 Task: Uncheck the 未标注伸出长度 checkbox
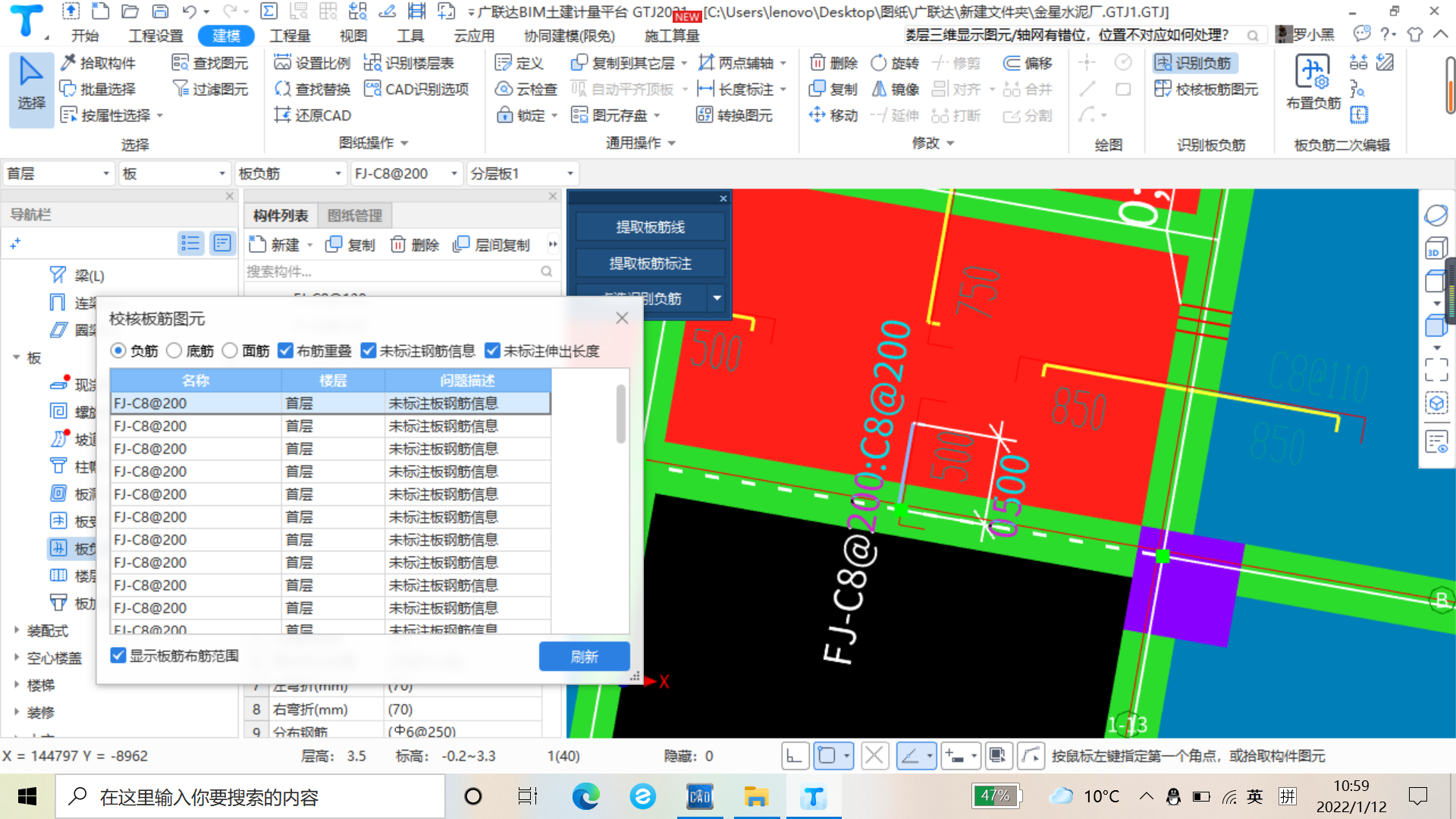coord(492,350)
